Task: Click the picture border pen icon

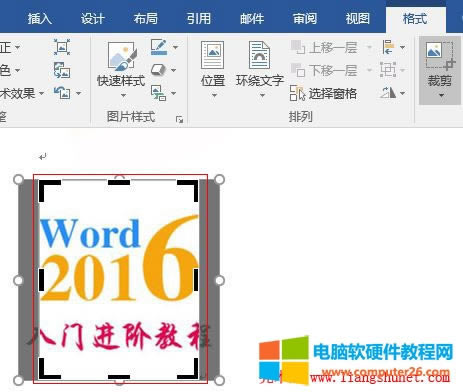Action: [x=159, y=47]
